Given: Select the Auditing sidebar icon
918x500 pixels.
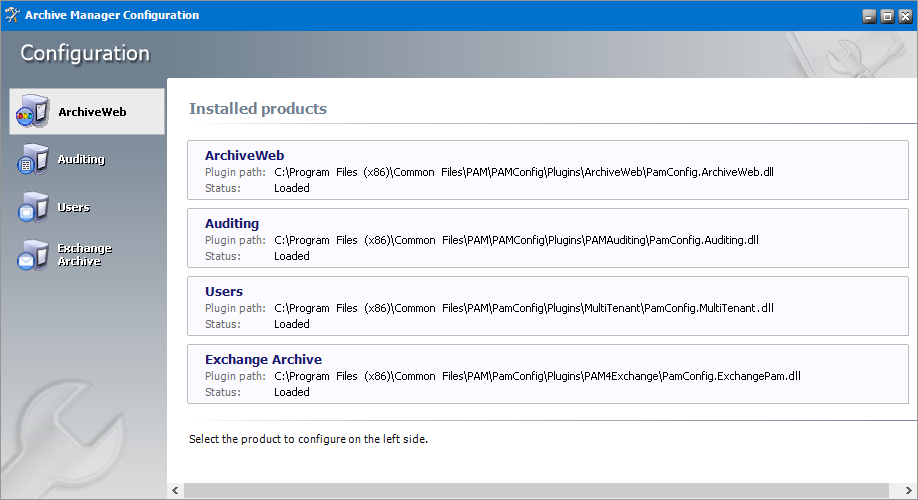Looking at the screenshot, I should (x=32, y=161).
